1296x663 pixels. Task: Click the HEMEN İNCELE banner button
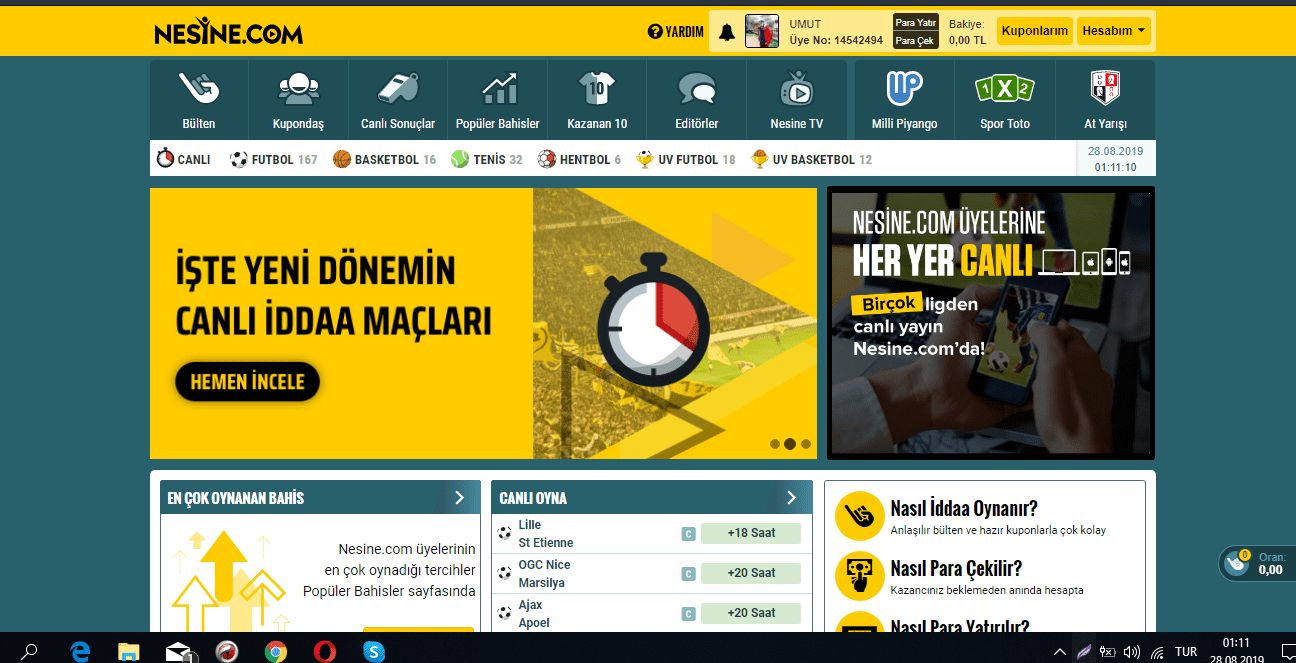pos(247,382)
